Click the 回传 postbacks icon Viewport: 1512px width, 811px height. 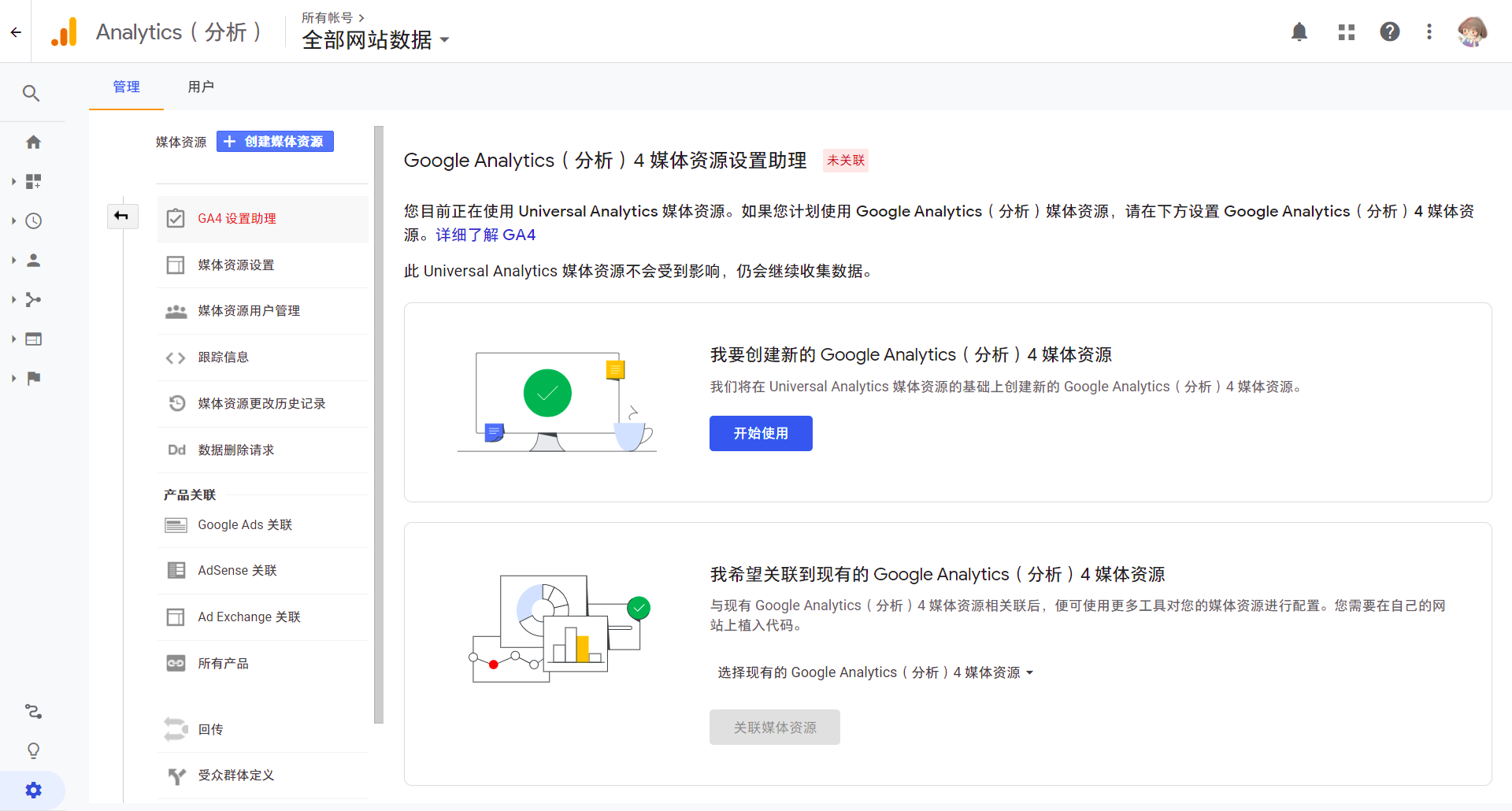pos(176,729)
